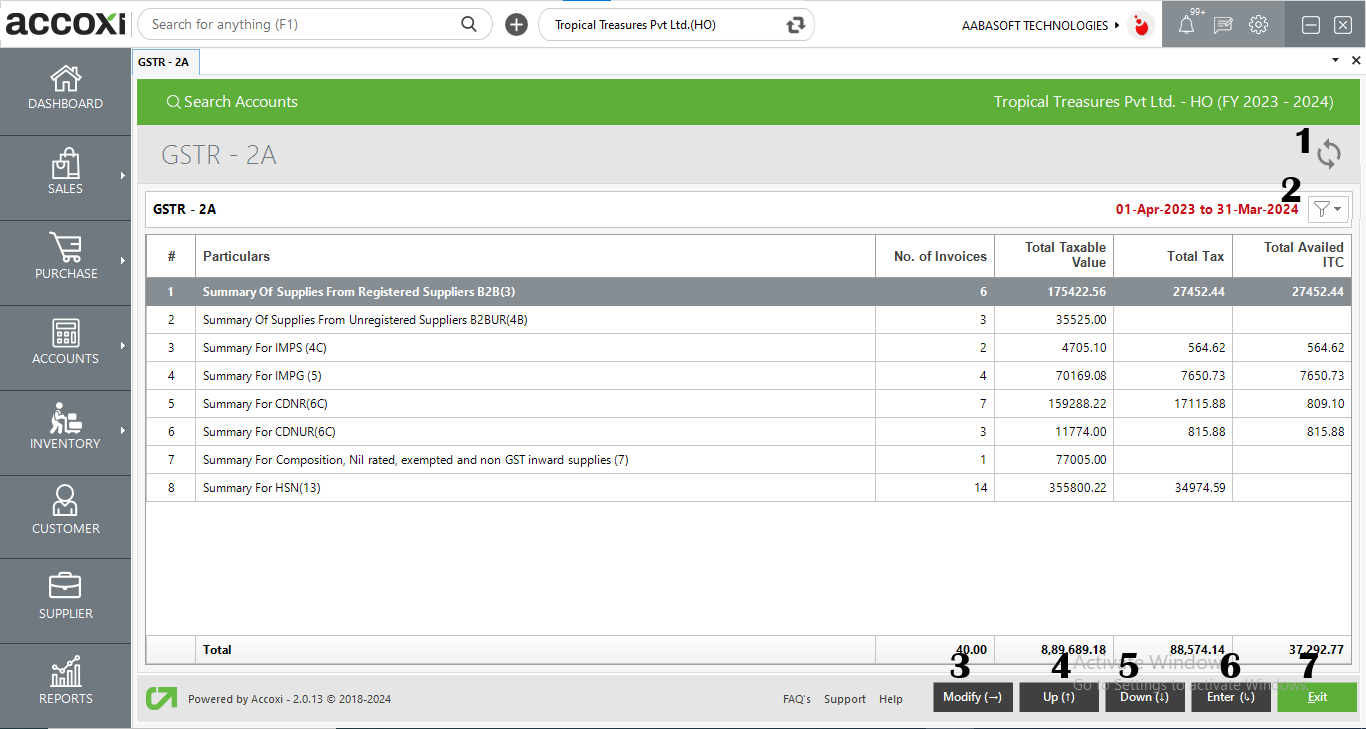Expand the Inventory sidebar menu

[x=65, y=428]
